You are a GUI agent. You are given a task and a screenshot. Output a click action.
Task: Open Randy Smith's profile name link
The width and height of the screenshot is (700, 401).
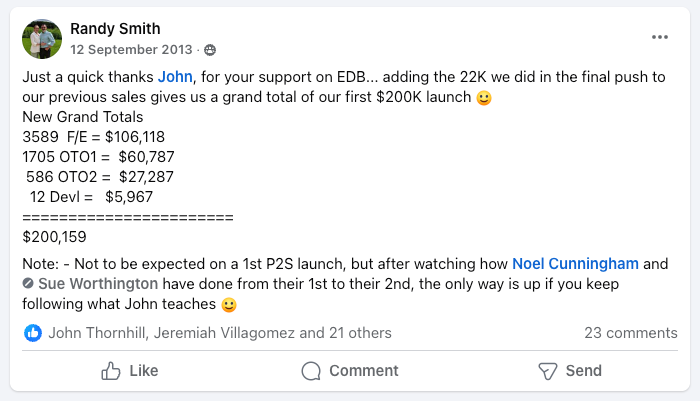(115, 29)
